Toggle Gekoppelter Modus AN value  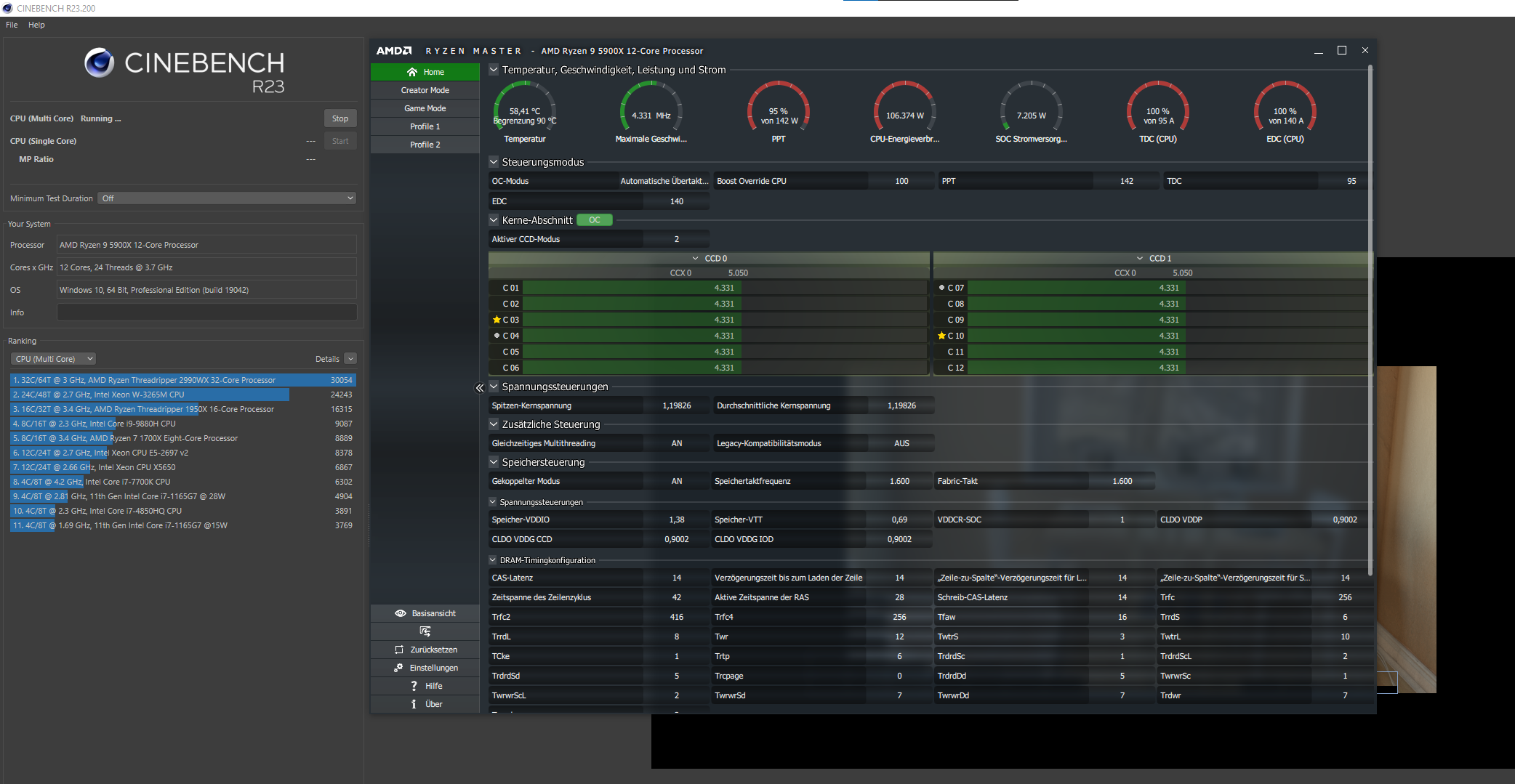coord(677,481)
